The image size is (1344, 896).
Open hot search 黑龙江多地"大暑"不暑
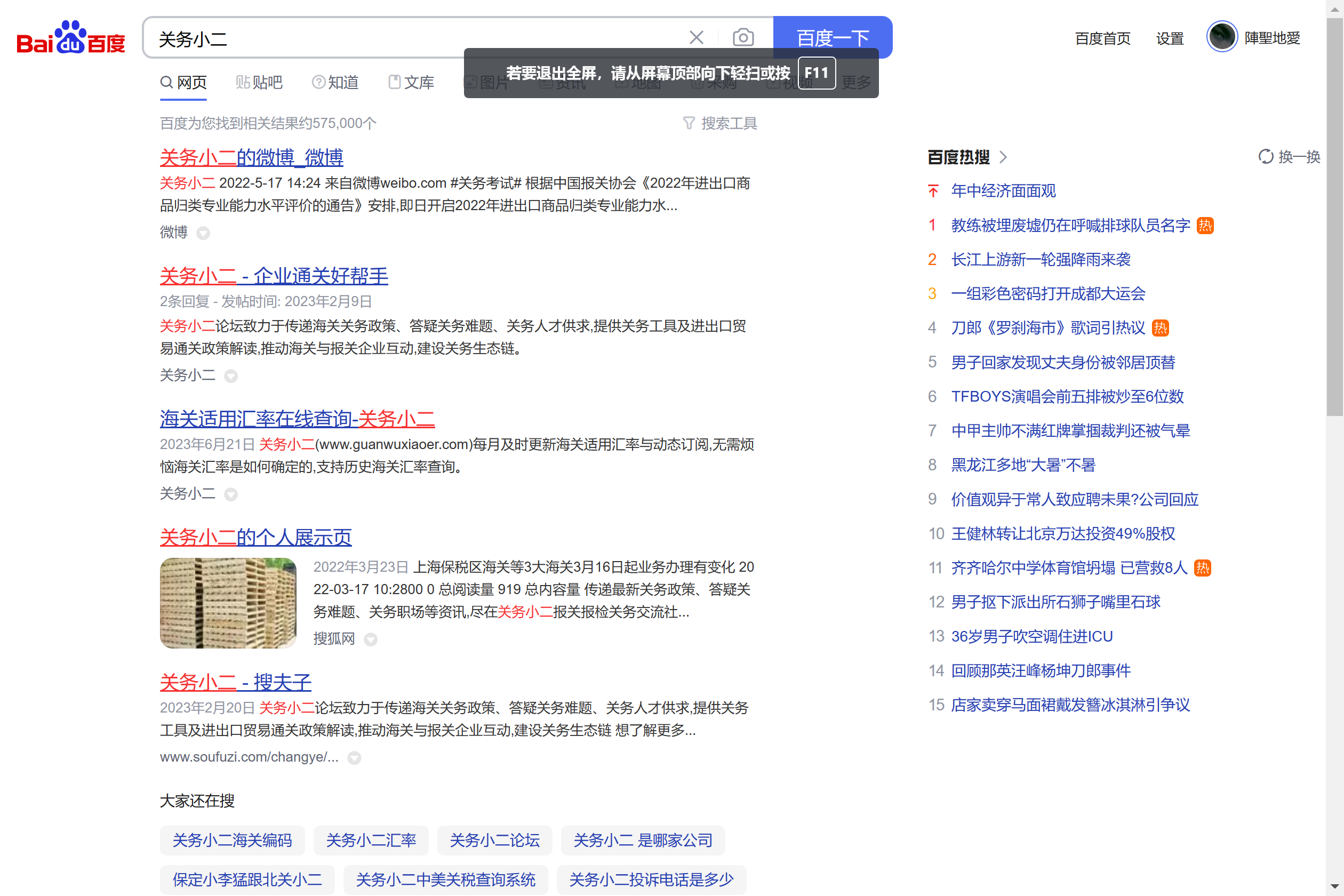[1023, 465]
